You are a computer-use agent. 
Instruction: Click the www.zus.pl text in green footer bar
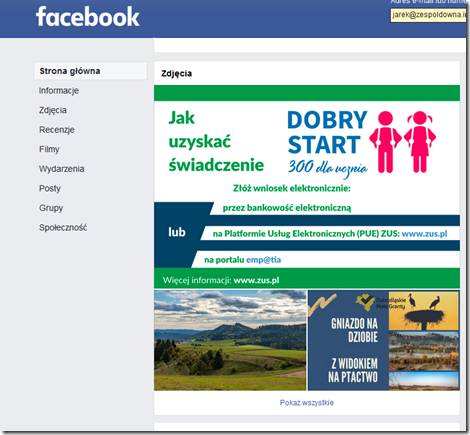point(256,280)
